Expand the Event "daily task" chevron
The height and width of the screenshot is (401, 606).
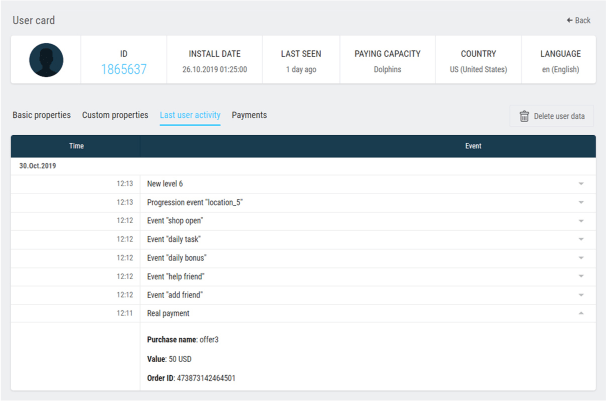pyautogui.click(x=580, y=239)
